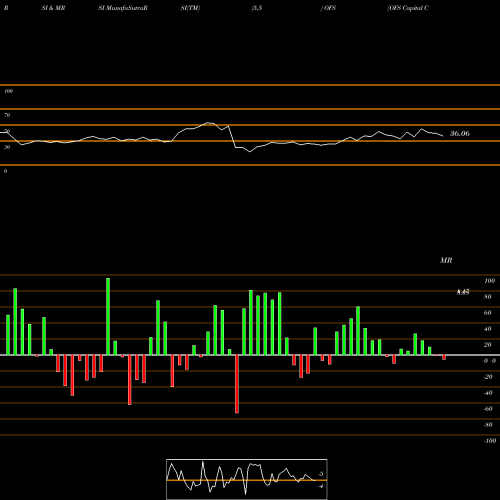Click the MR axis label 40

488,329
